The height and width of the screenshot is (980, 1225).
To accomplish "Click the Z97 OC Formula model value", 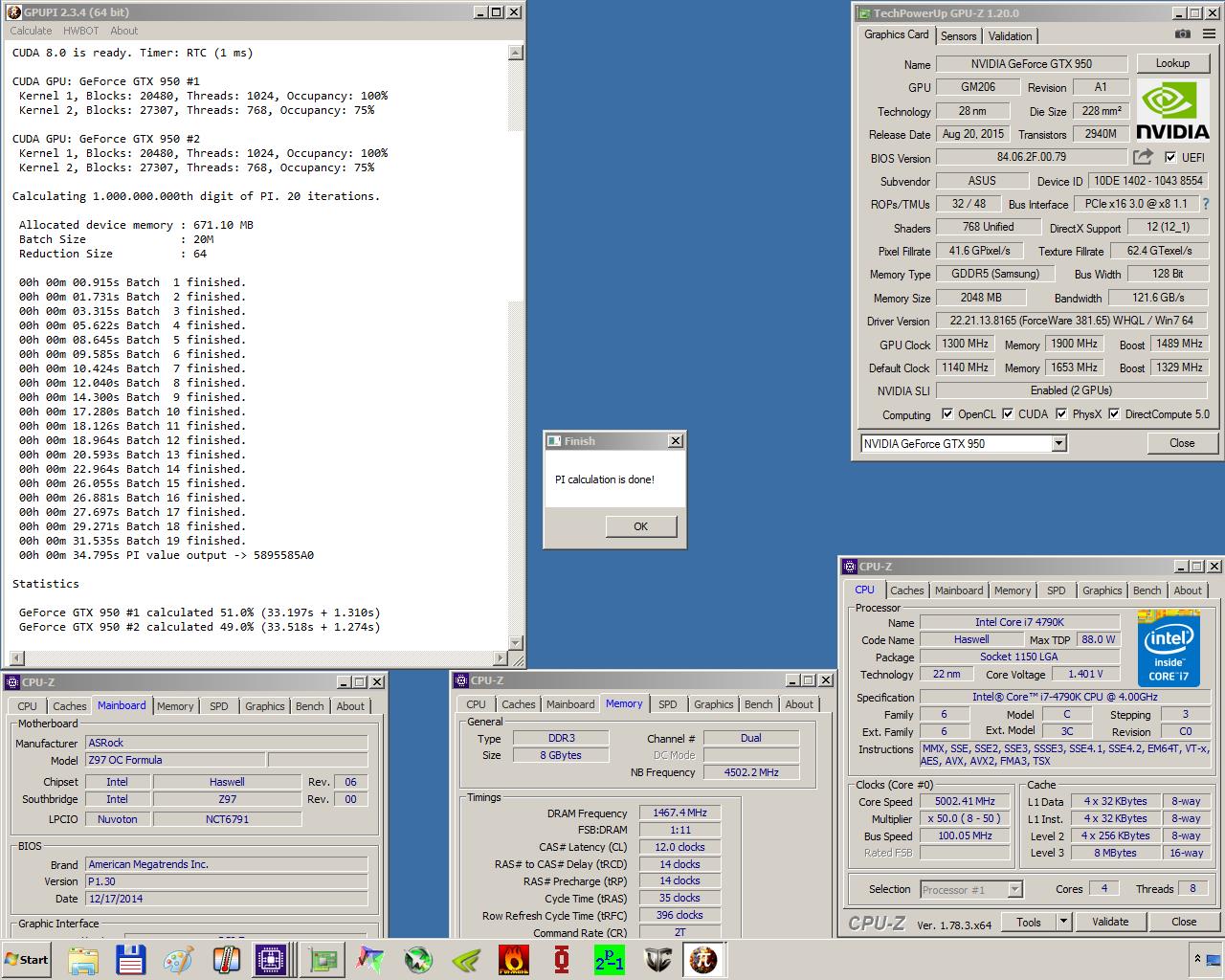I will pyautogui.click(x=175, y=760).
